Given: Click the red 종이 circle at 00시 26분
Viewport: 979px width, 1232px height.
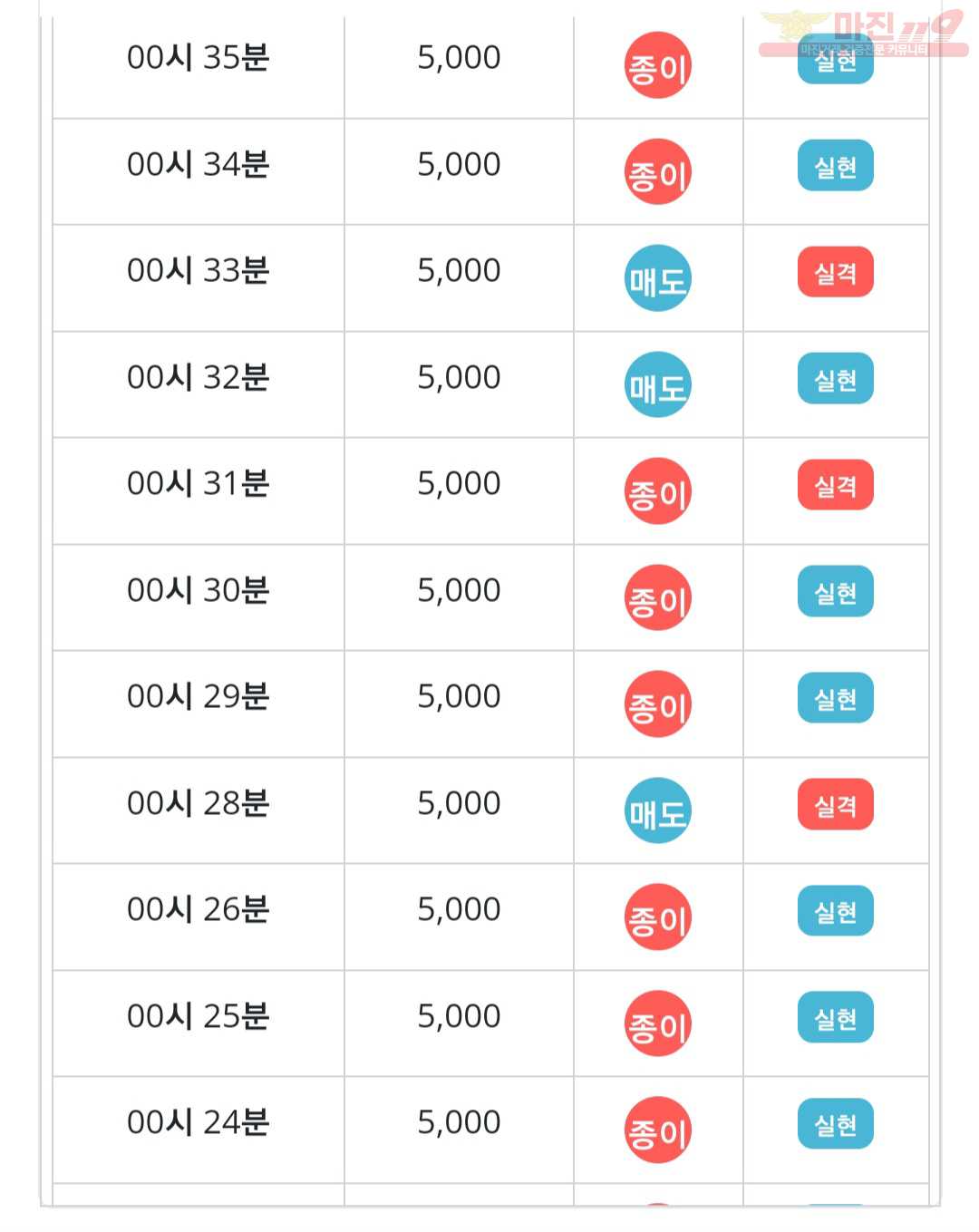Looking at the screenshot, I should tap(658, 917).
